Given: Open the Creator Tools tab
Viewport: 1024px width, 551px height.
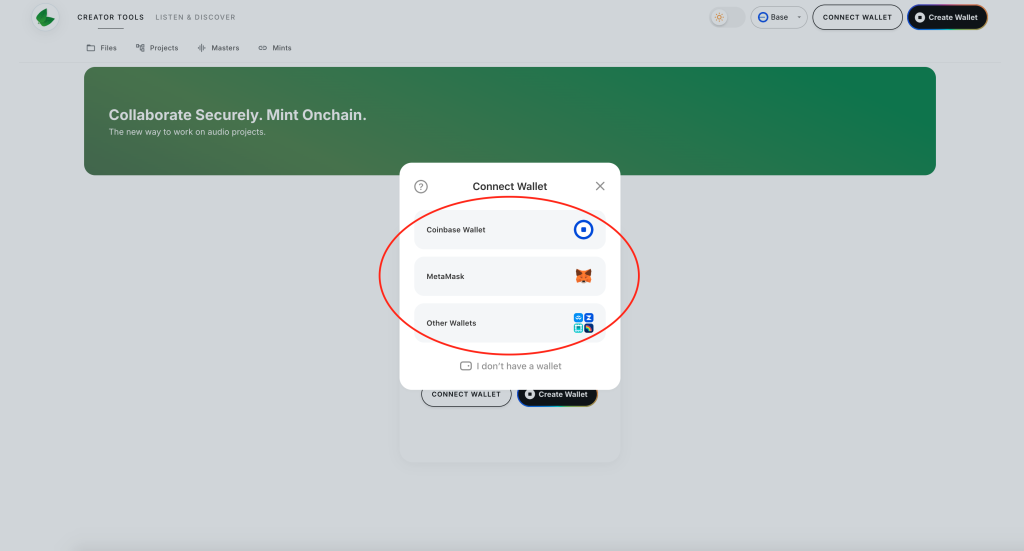Looking at the screenshot, I should tap(110, 17).
